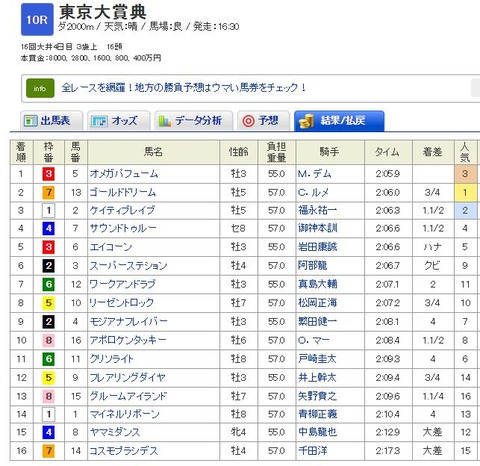480x466 pixels.
Task: Open horse コスモプラシデス
Action: [124, 451]
